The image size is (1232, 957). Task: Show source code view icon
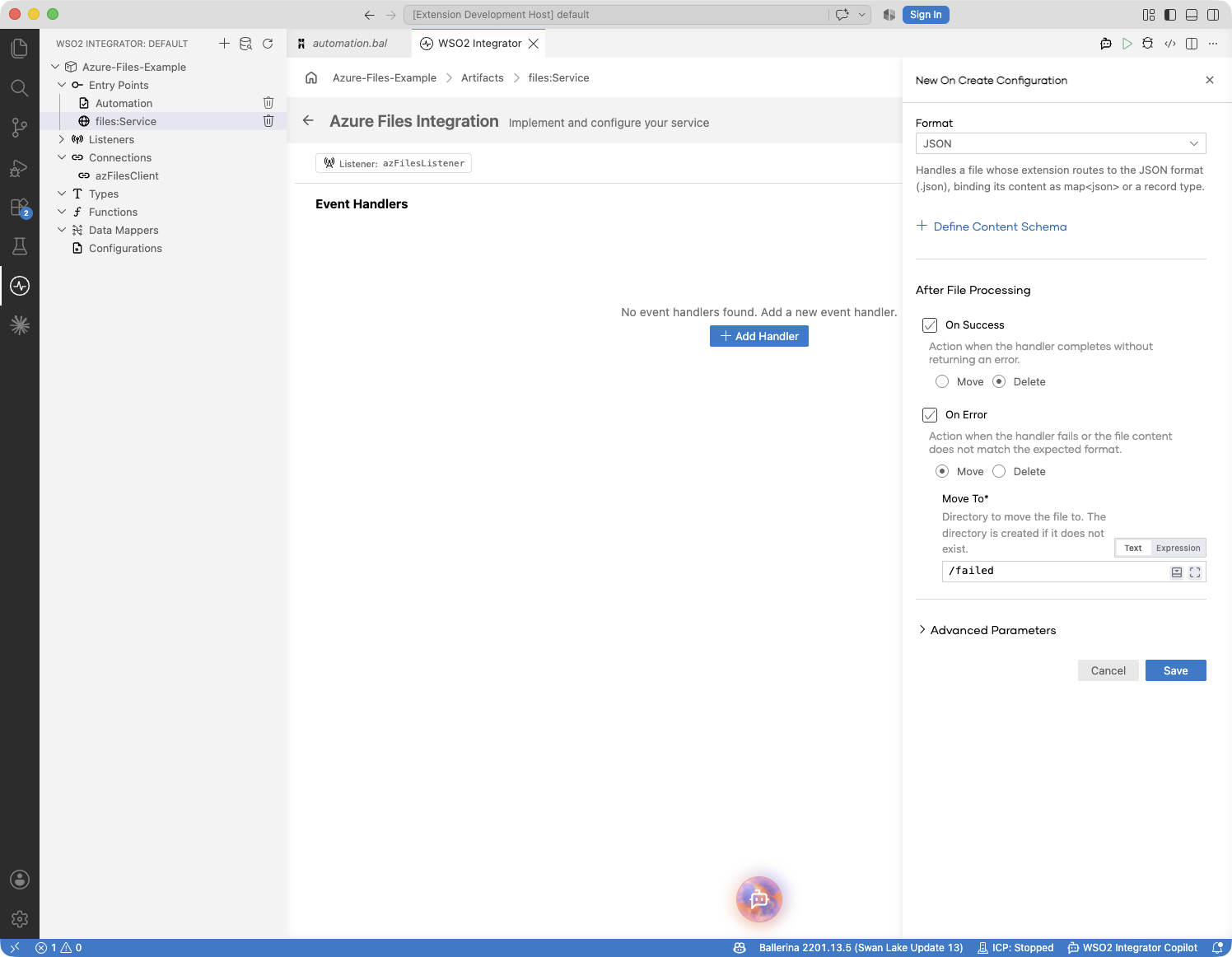(1170, 44)
